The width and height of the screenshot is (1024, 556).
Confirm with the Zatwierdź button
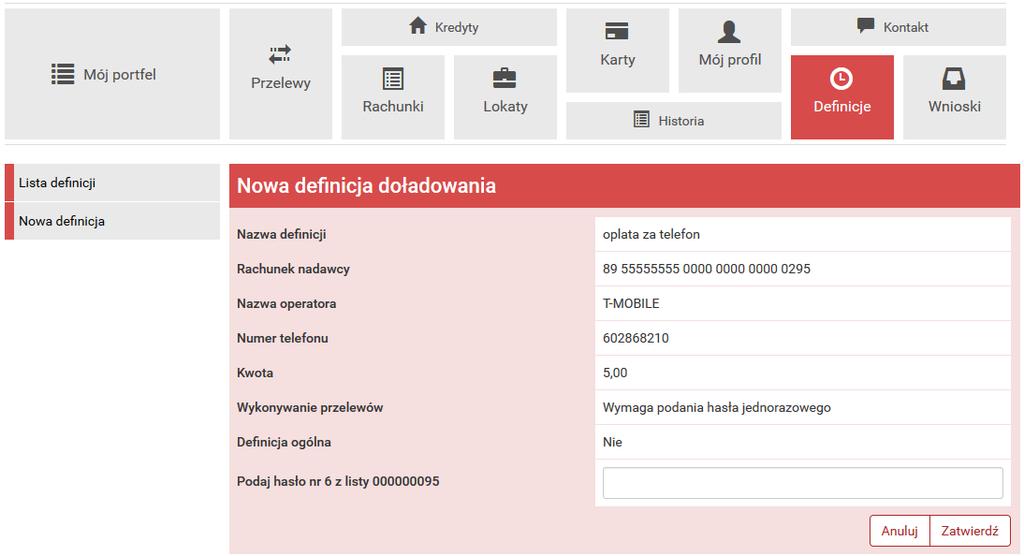click(x=970, y=531)
